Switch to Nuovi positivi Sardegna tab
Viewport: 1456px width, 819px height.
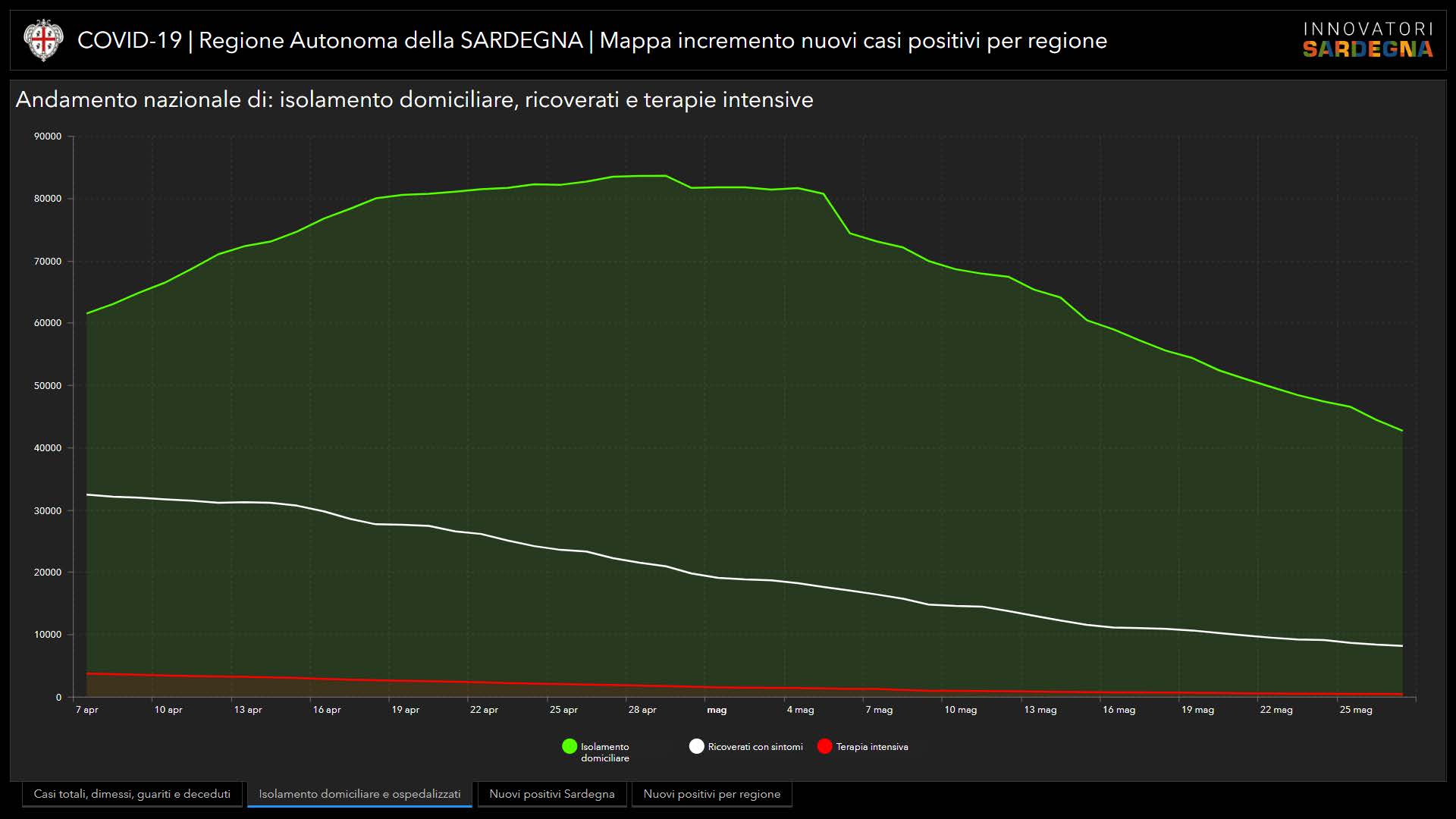coord(552,794)
